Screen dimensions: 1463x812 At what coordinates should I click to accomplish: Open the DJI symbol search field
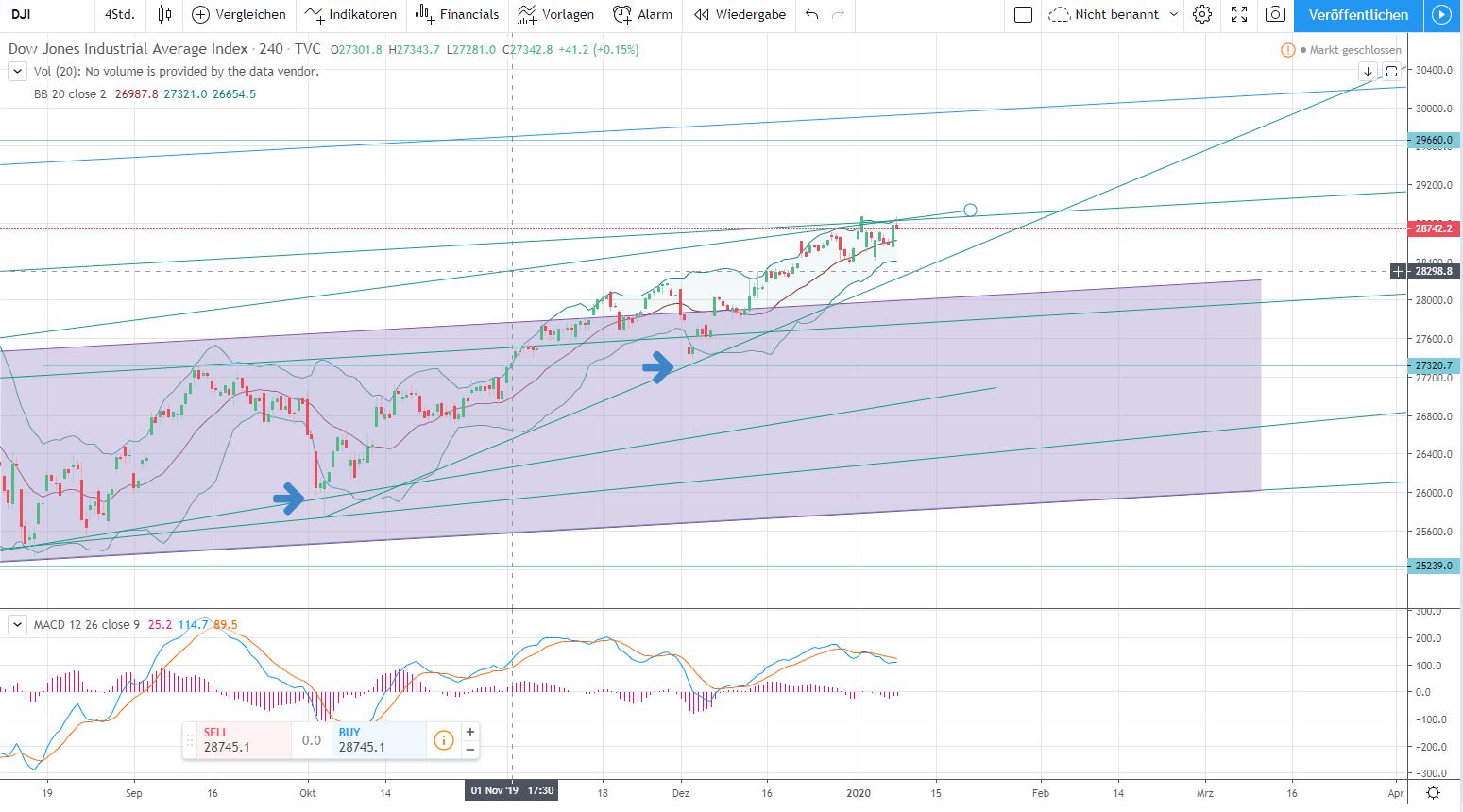click(47, 14)
